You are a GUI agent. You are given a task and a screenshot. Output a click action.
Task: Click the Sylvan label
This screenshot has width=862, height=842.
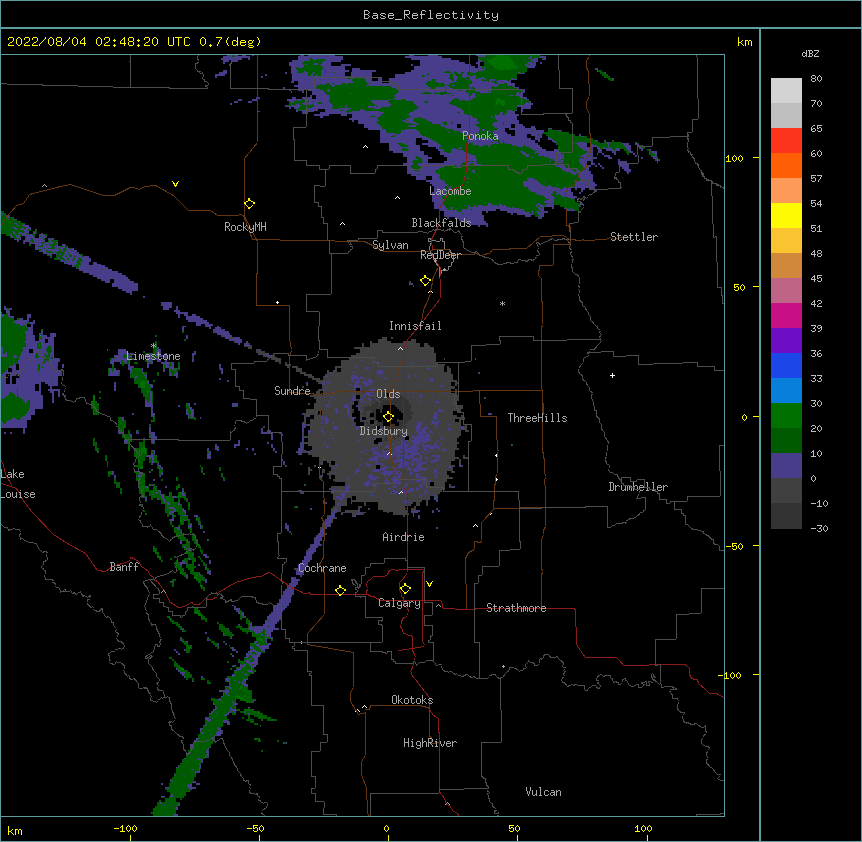[x=390, y=245]
